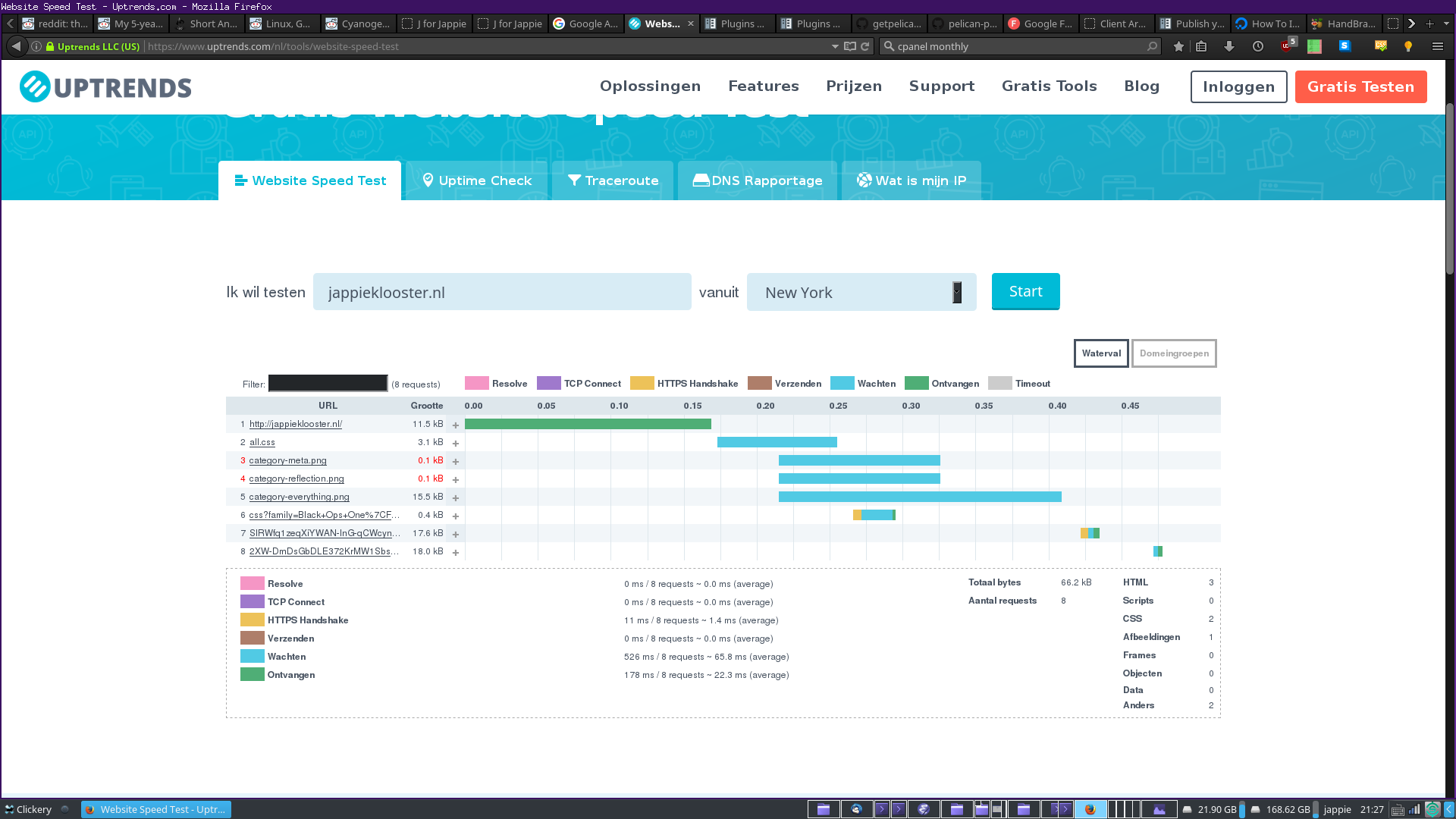
Task: Expand details for SlRWfq1zeqXiYWAN row
Action: point(456,535)
